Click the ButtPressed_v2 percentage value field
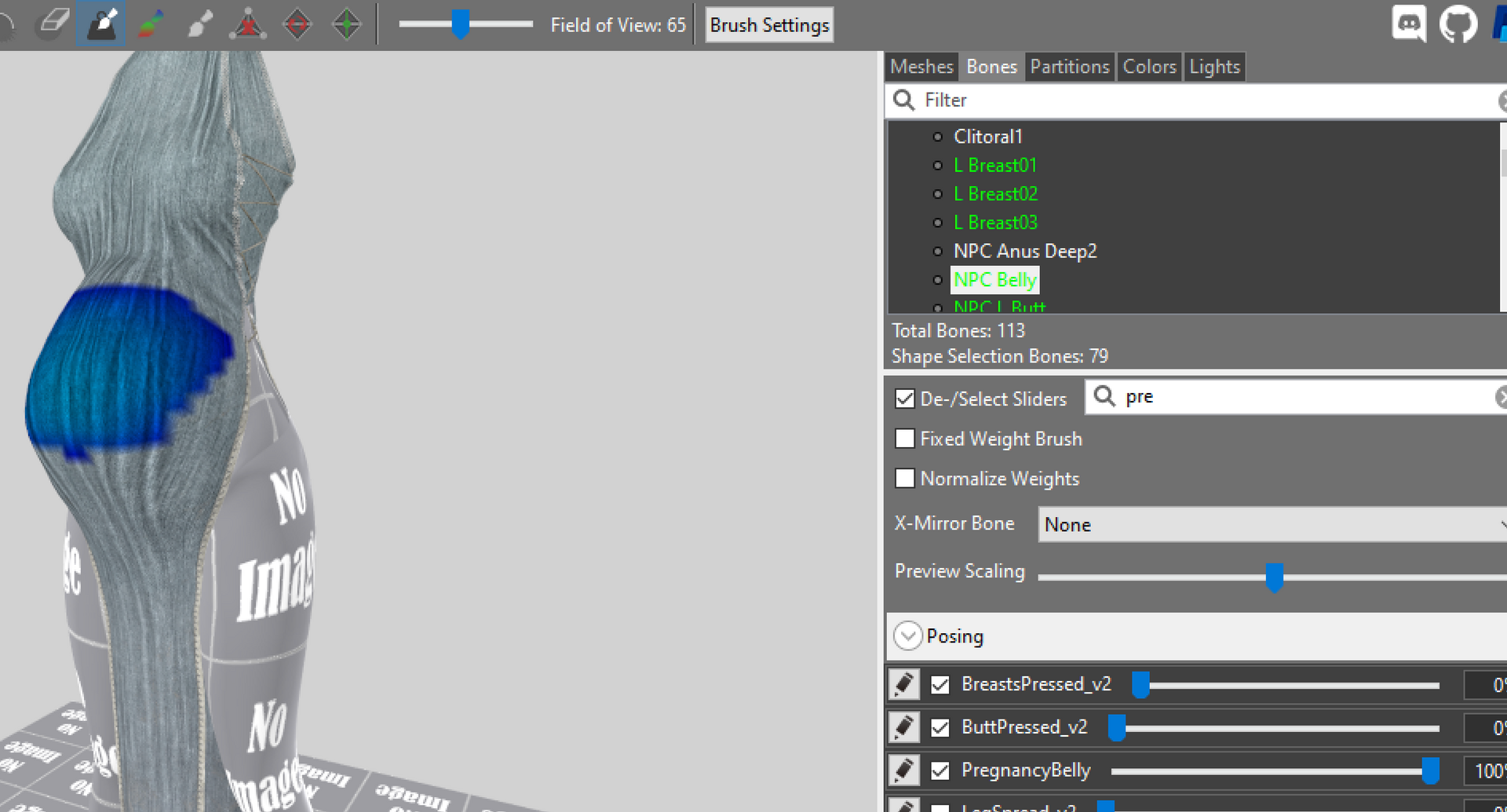Image resolution: width=1507 pixels, height=812 pixels. pyautogui.click(x=1485, y=728)
